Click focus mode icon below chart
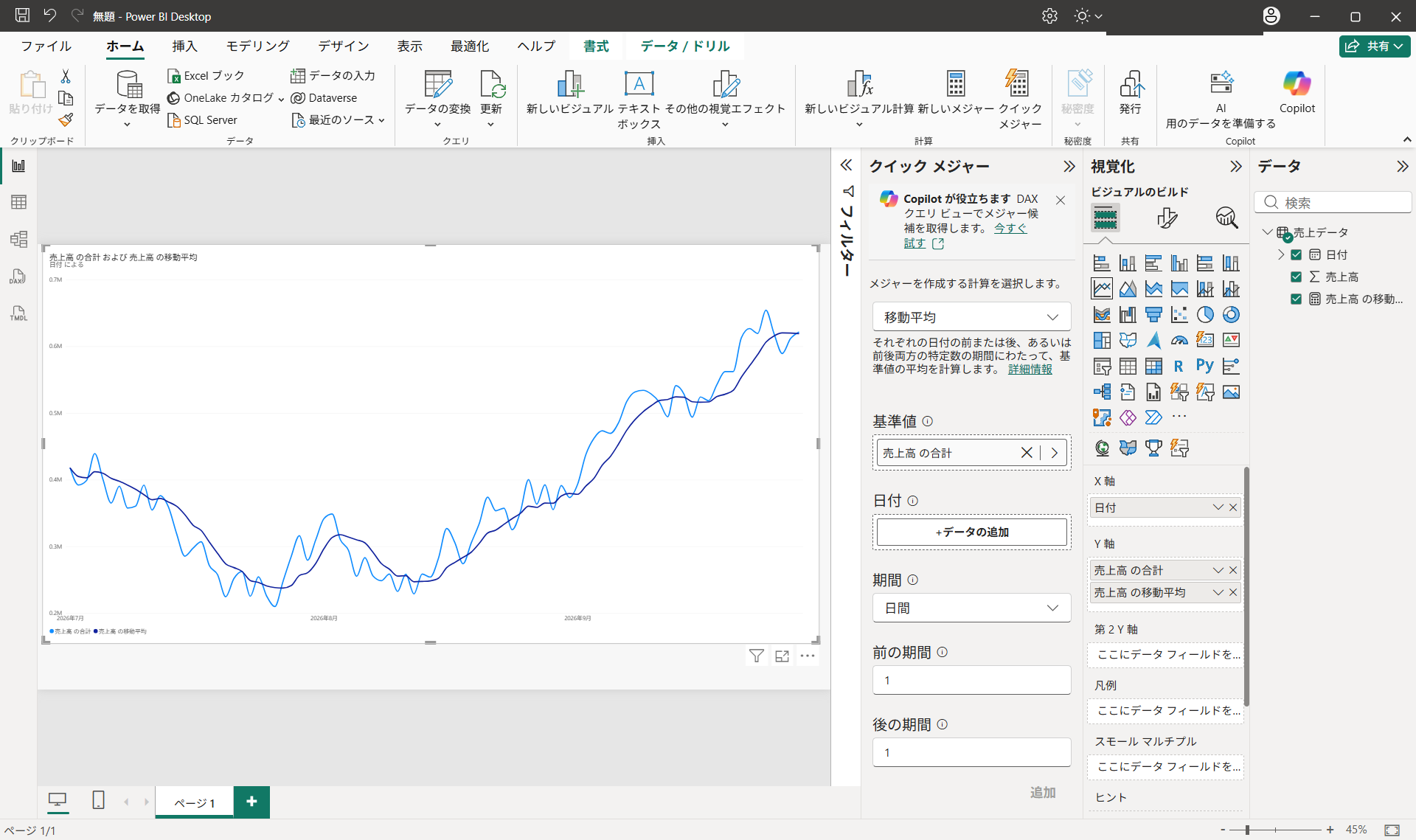Viewport: 1416px width, 840px height. tap(782, 656)
